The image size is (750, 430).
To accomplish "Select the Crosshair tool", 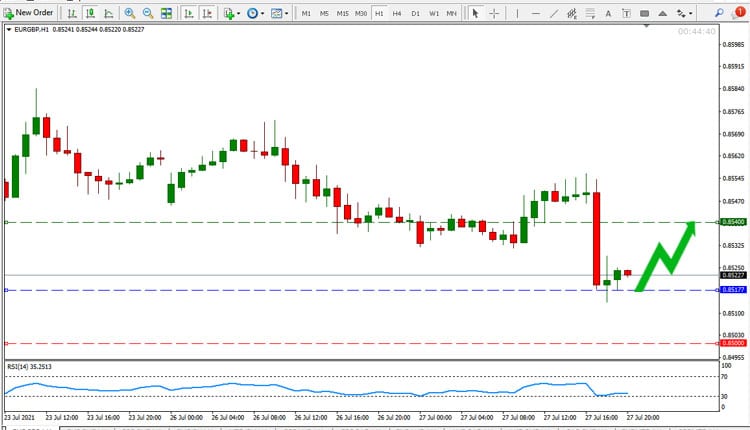I will tap(494, 13).
